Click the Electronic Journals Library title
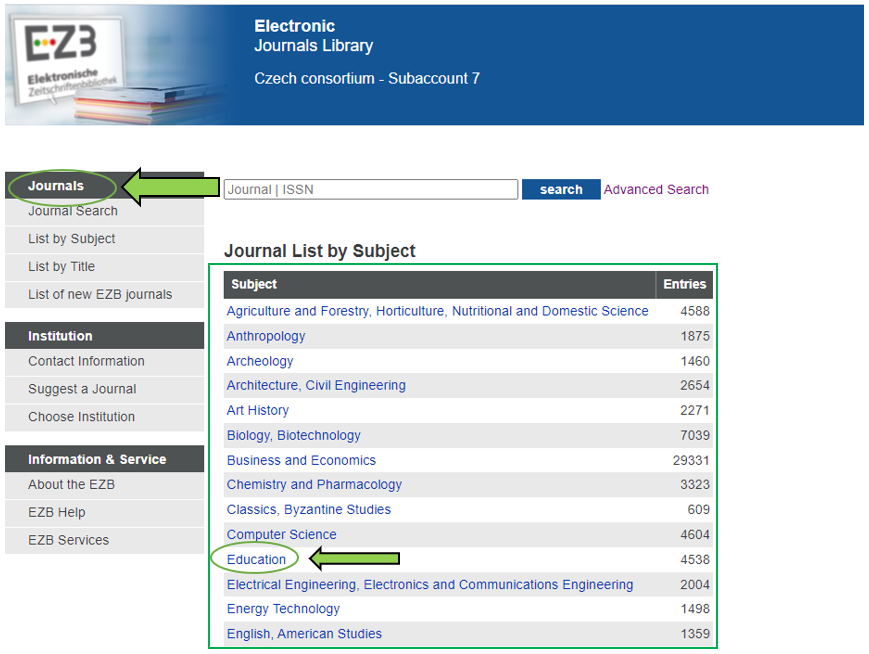Viewport: 869px width, 654px height. pos(314,35)
